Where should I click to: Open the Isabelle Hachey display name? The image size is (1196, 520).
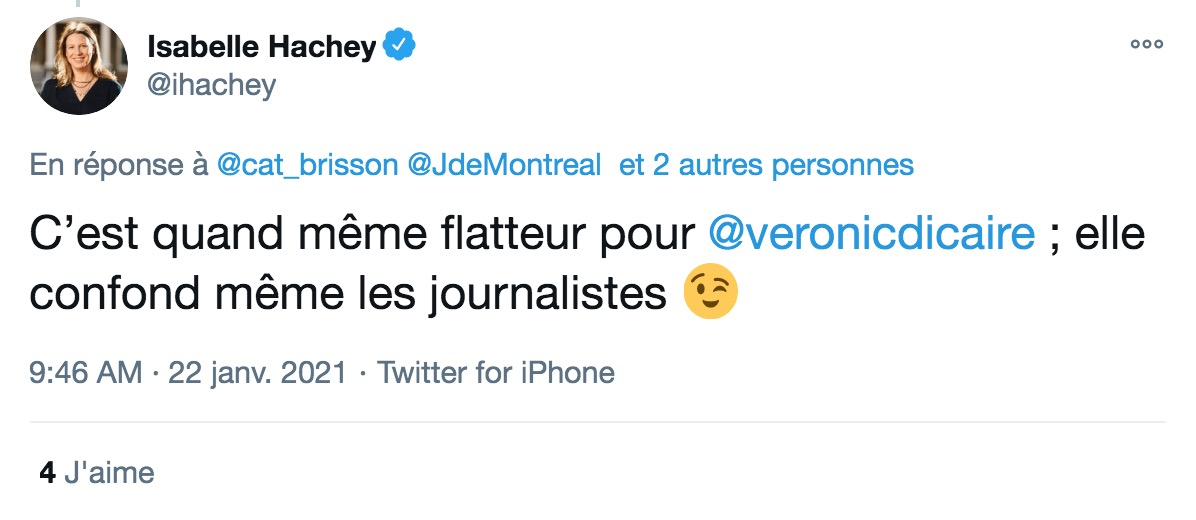tap(262, 47)
